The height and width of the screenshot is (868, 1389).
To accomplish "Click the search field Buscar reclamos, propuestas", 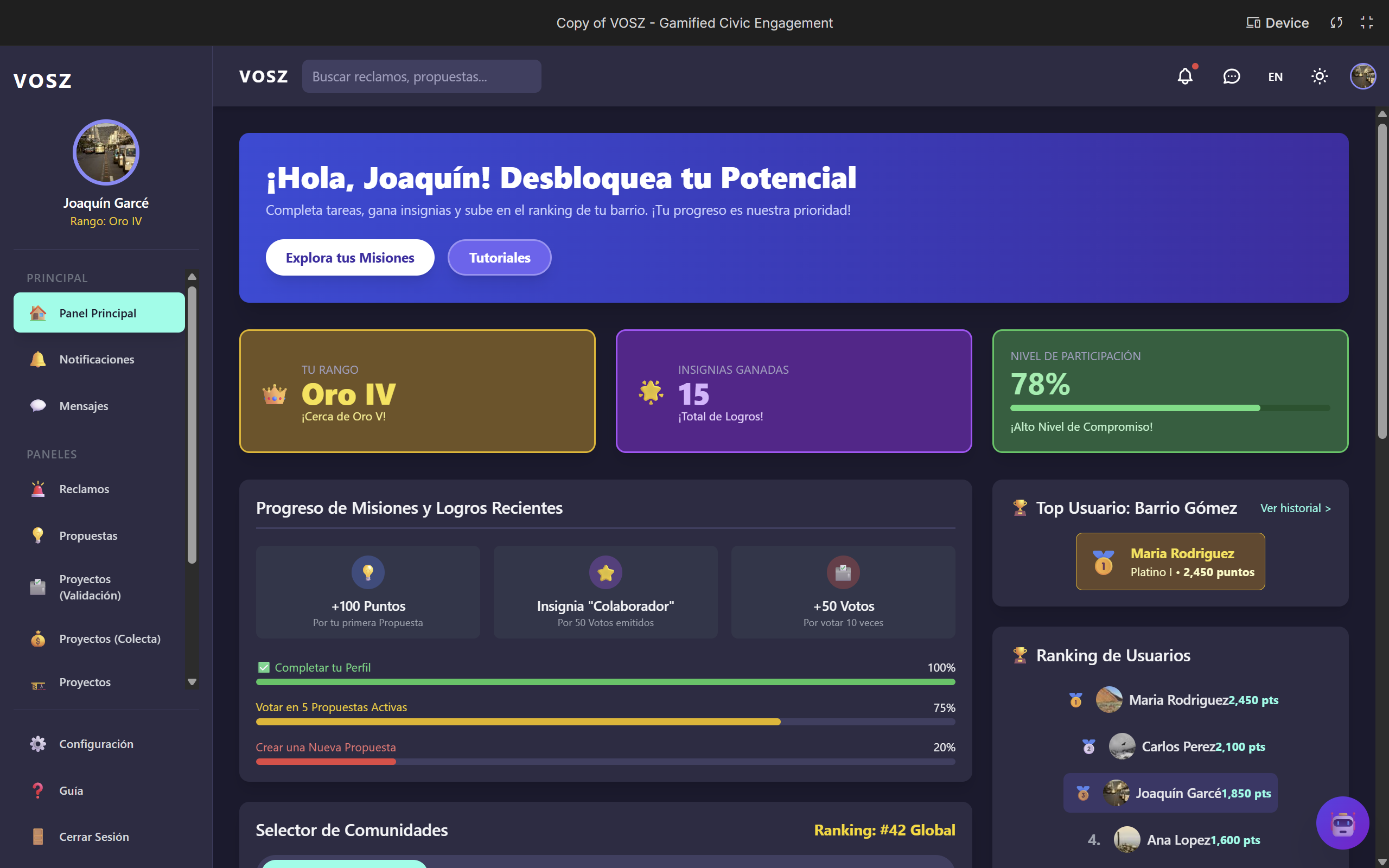I will pos(421,76).
